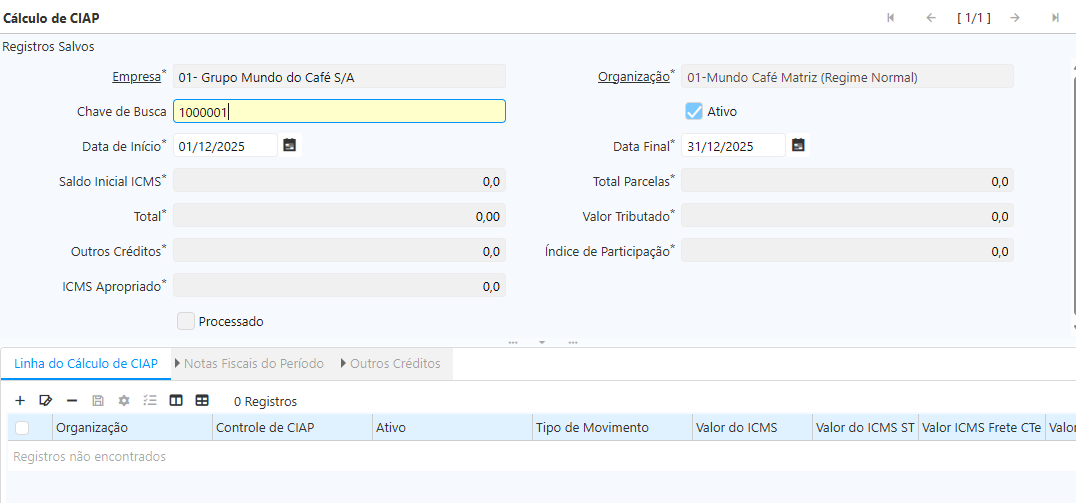Switch to the two-column layout view icon
The width and height of the screenshot is (1076, 503).
tap(176, 400)
